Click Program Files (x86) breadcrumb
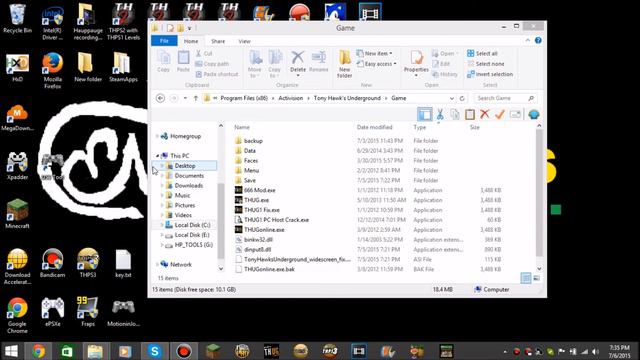Screen dimensions: 640x360 [x=244, y=98]
